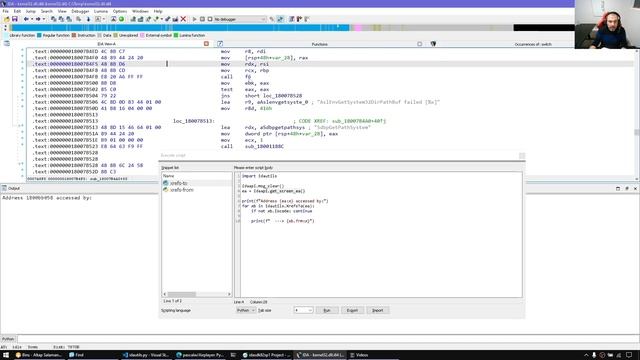The height and width of the screenshot is (360, 640).
Task: Click the blue down-arrow toolbar icon
Action: tap(88, 19)
